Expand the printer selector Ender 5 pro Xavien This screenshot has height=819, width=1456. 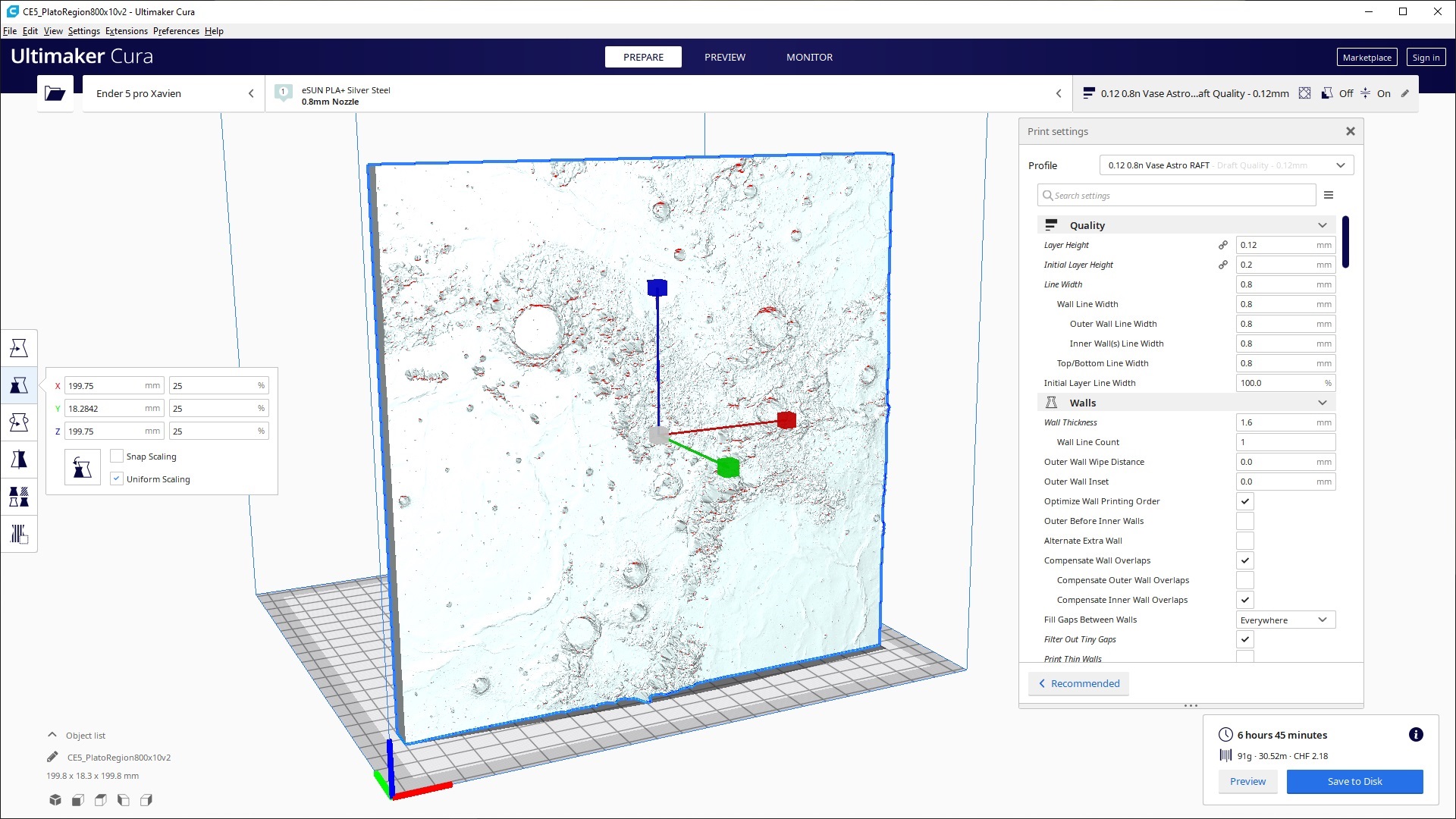point(174,93)
